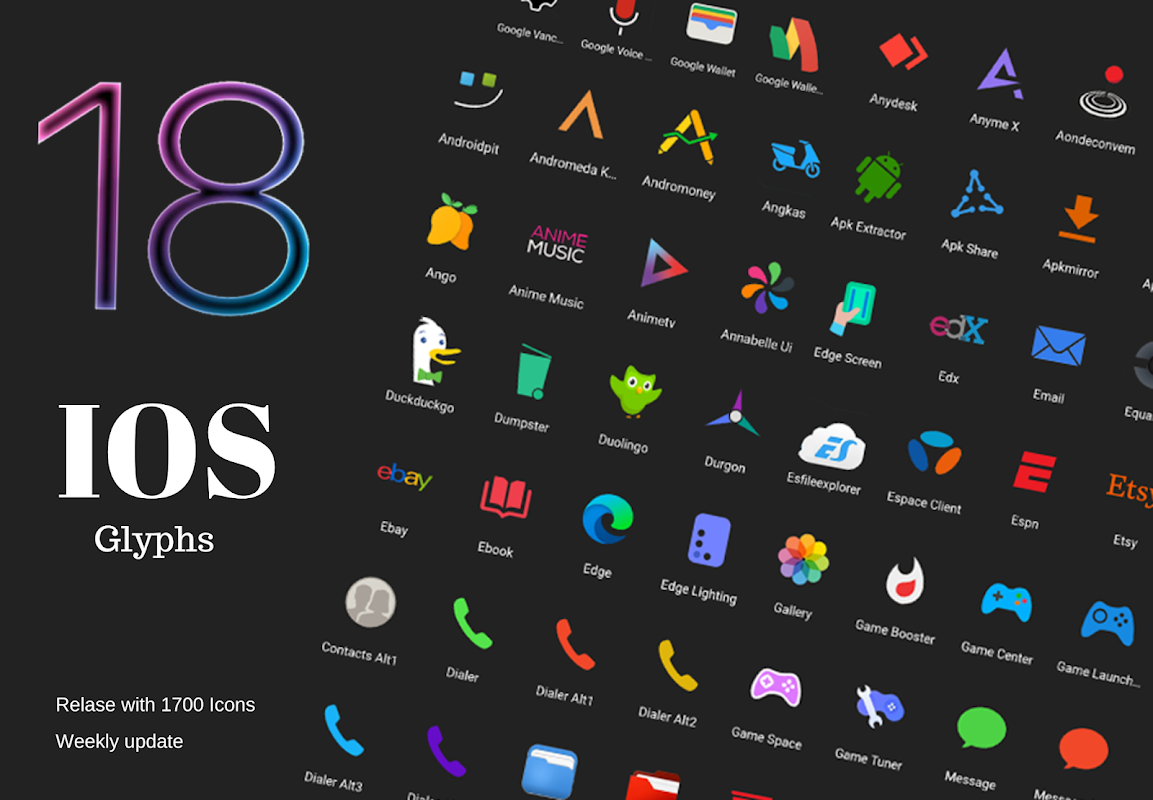Image resolution: width=1153 pixels, height=800 pixels.
Task: Open the Androidpit app icon
Action: [x=478, y=88]
